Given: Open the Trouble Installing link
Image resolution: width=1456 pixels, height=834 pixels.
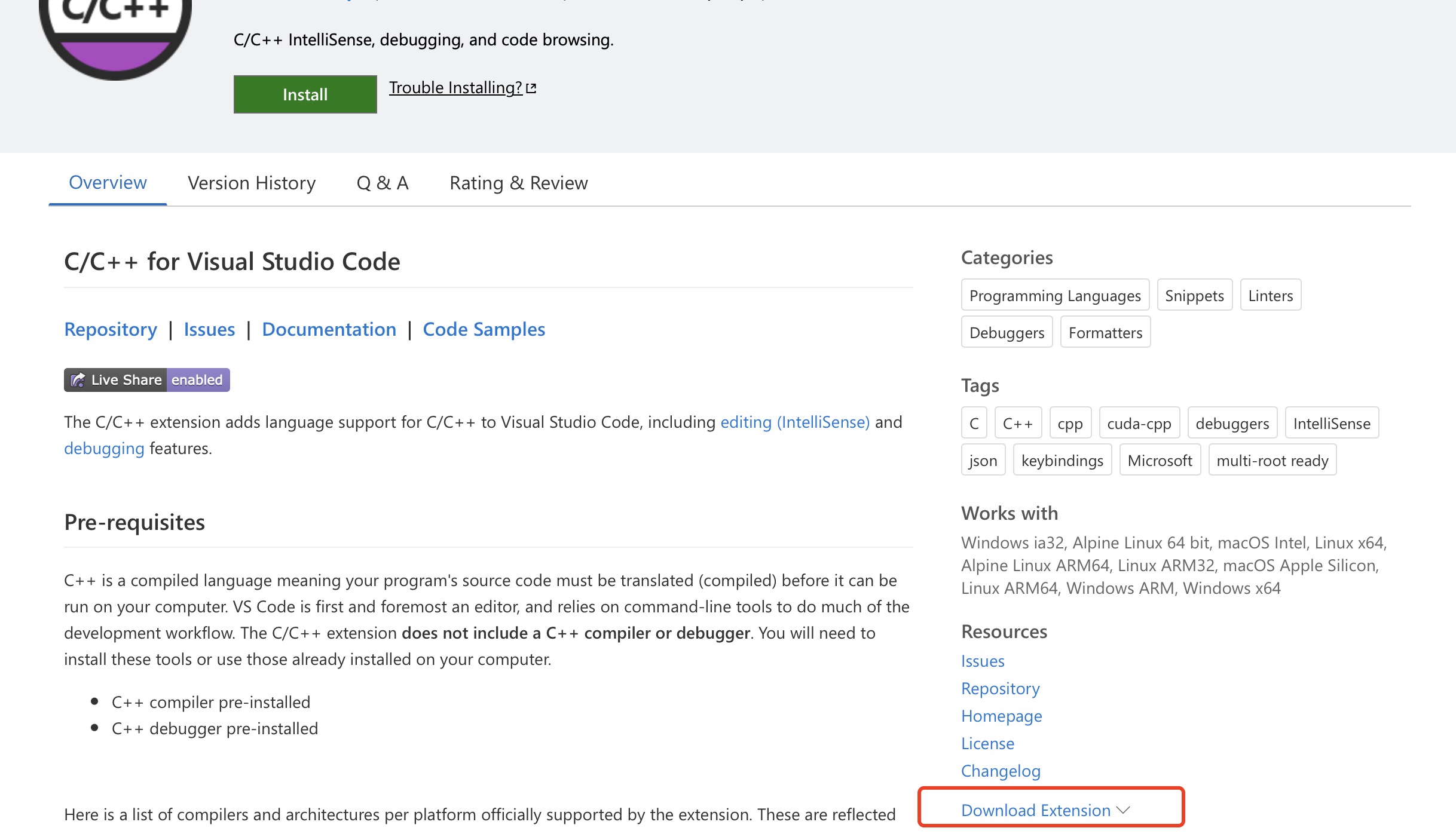Looking at the screenshot, I should (x=455, y=88).
